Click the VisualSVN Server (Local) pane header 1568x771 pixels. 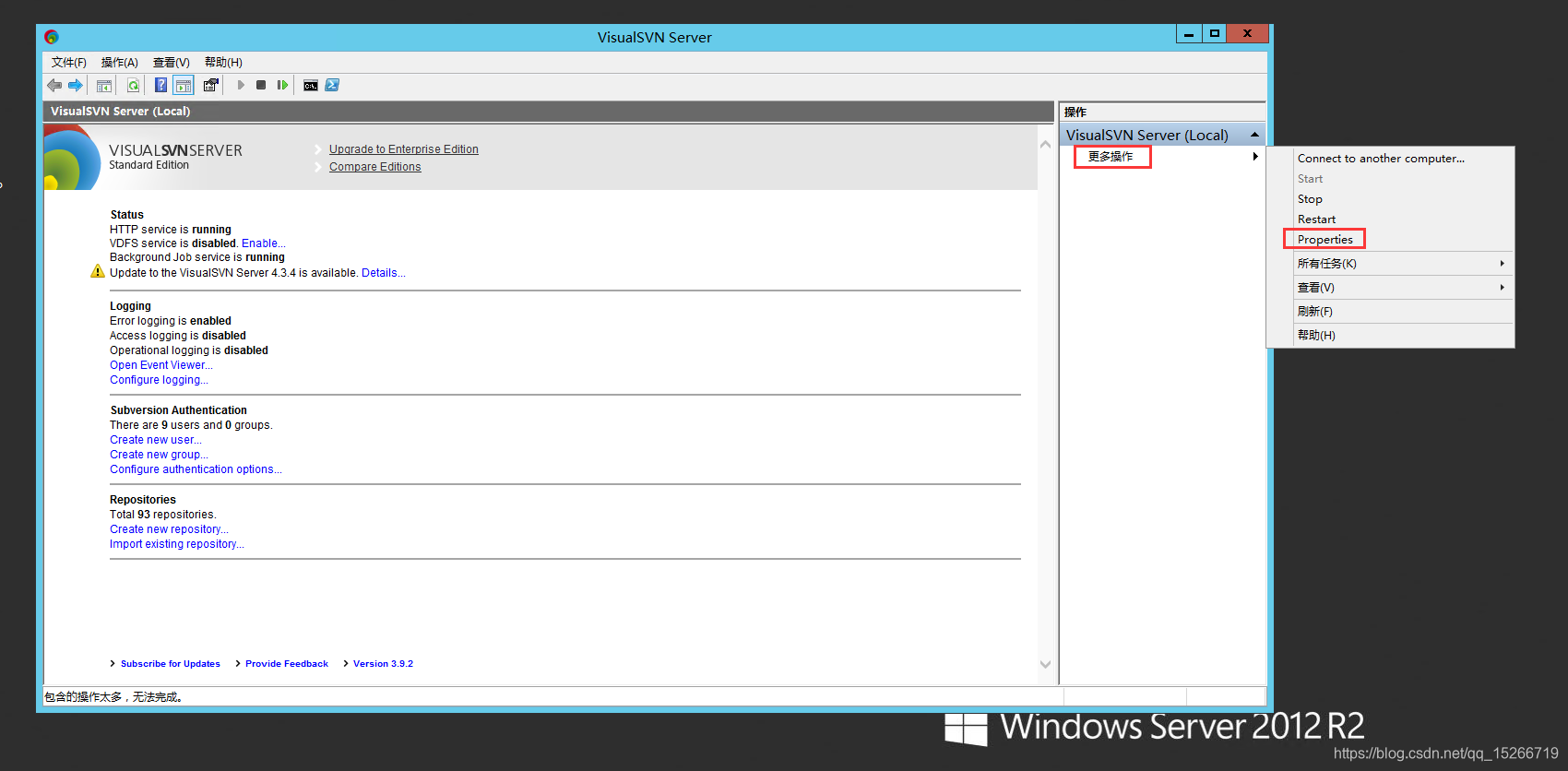(x=548, y=111)
